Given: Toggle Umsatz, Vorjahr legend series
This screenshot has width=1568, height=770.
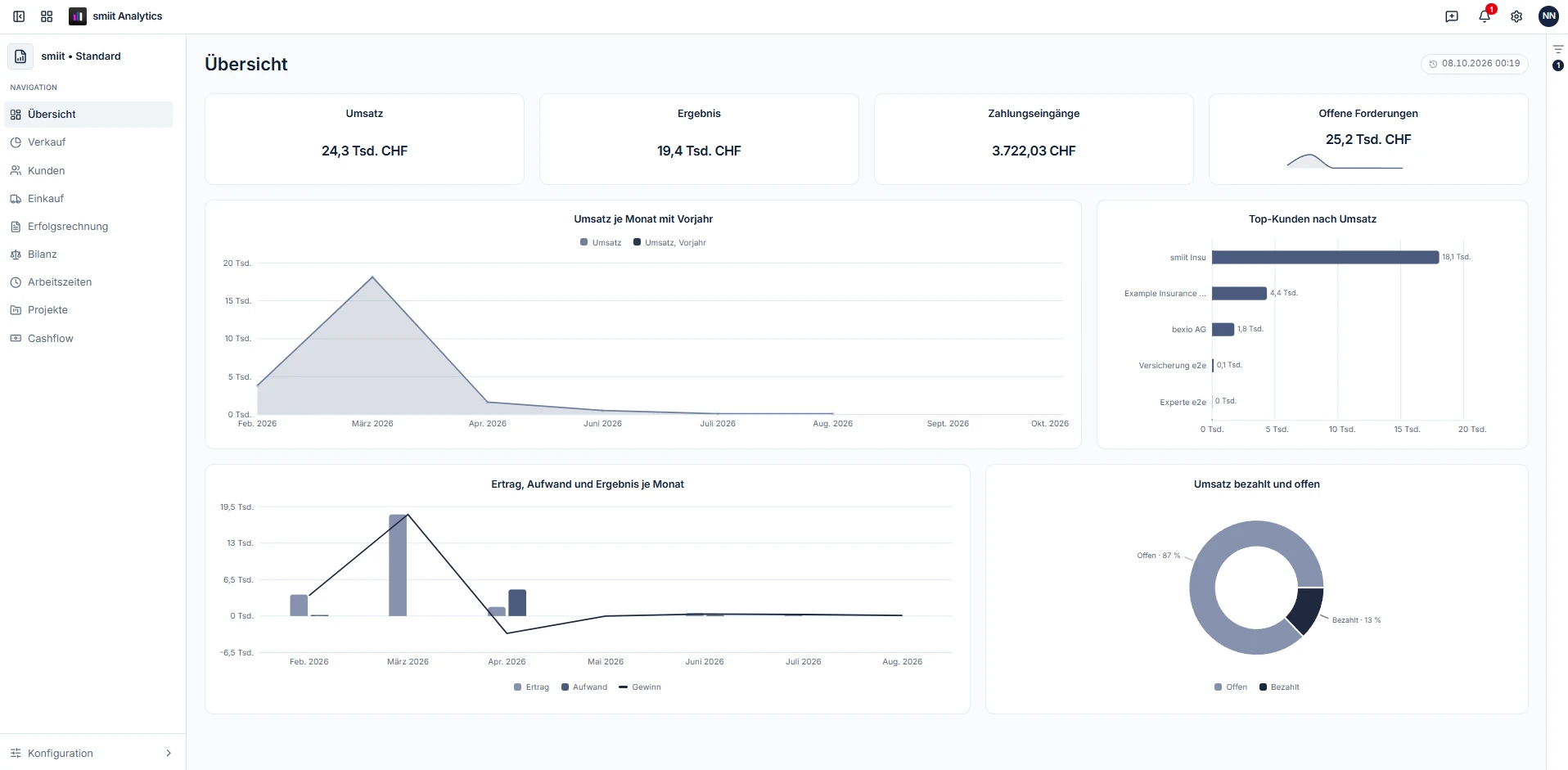Looking at the screenshot, I should coord(669,243).
